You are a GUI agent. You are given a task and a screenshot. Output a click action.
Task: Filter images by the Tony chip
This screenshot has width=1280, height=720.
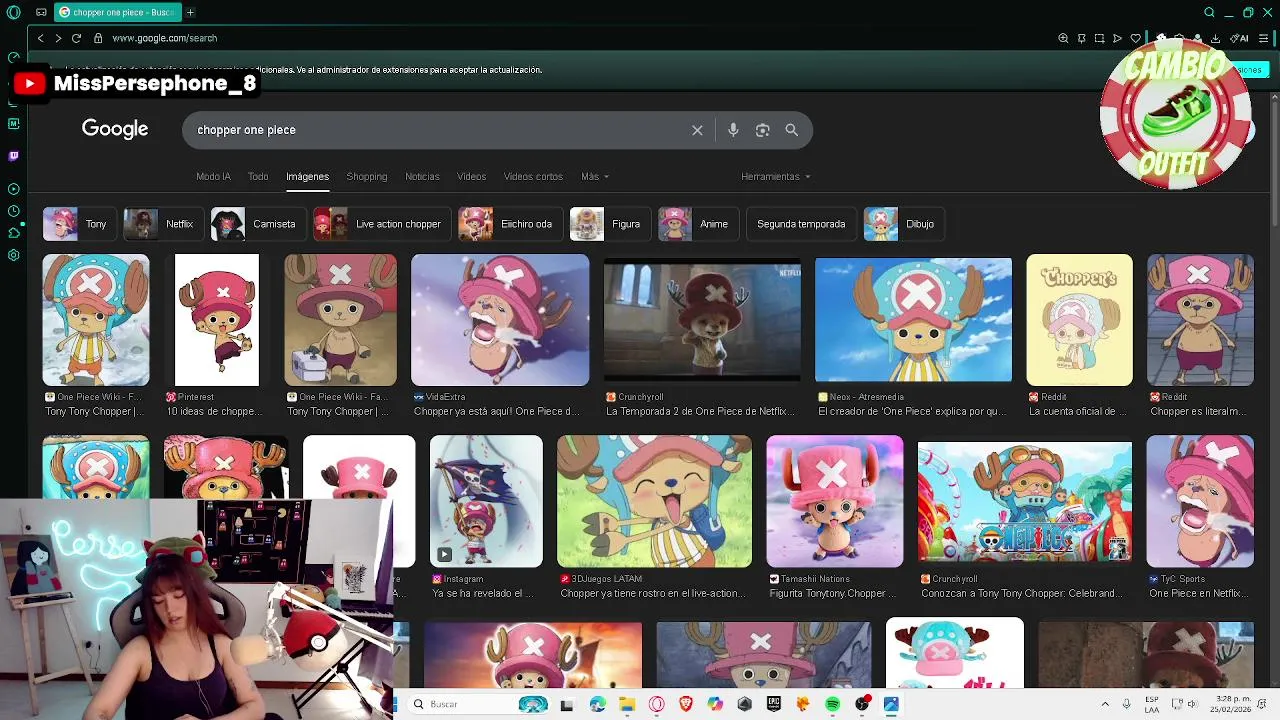click(79, 224)
